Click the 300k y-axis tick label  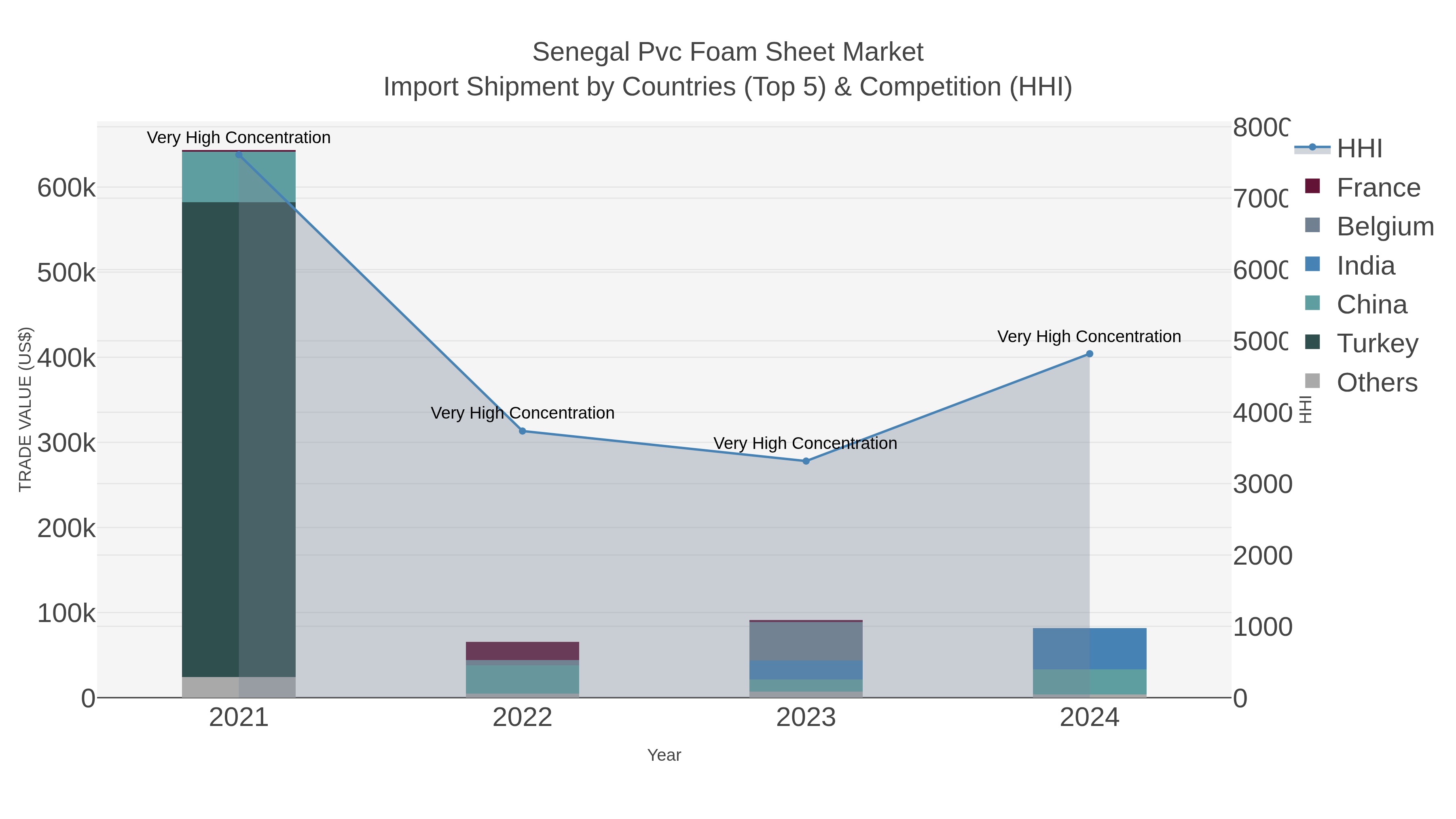tap(66, 443)
